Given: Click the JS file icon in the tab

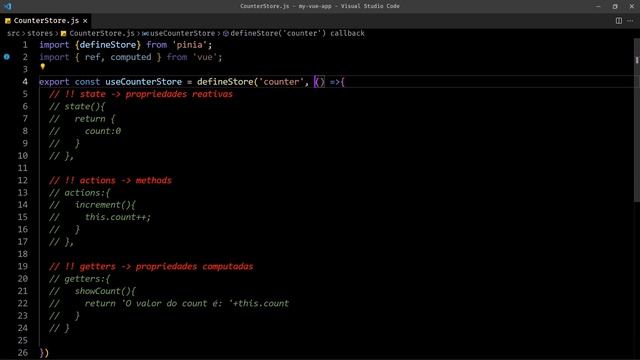Looking at the screenshot, I should point(8,21).
